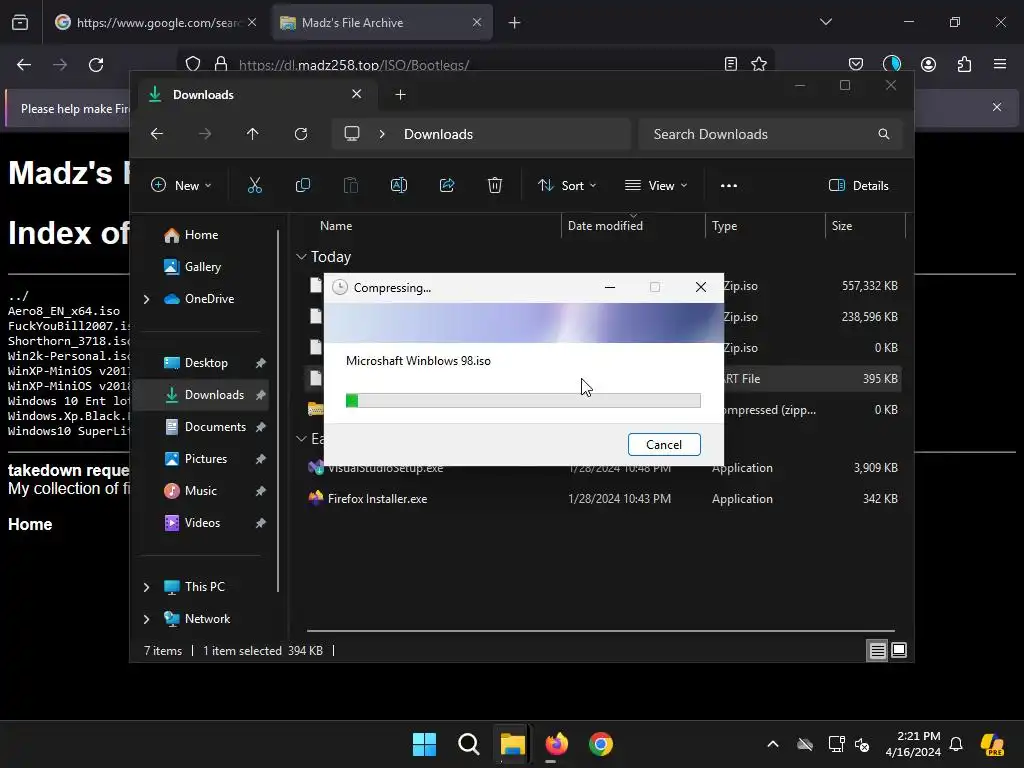Click the Paste icon in Explorer toolbar
The image size is (1024, 768).
(351, 185)
